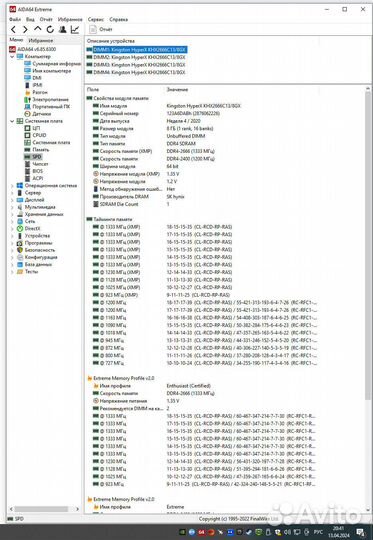Switch to the Избранное tab in the sidebar
Screen dimensions: 373x540
(x=41, y=41)
